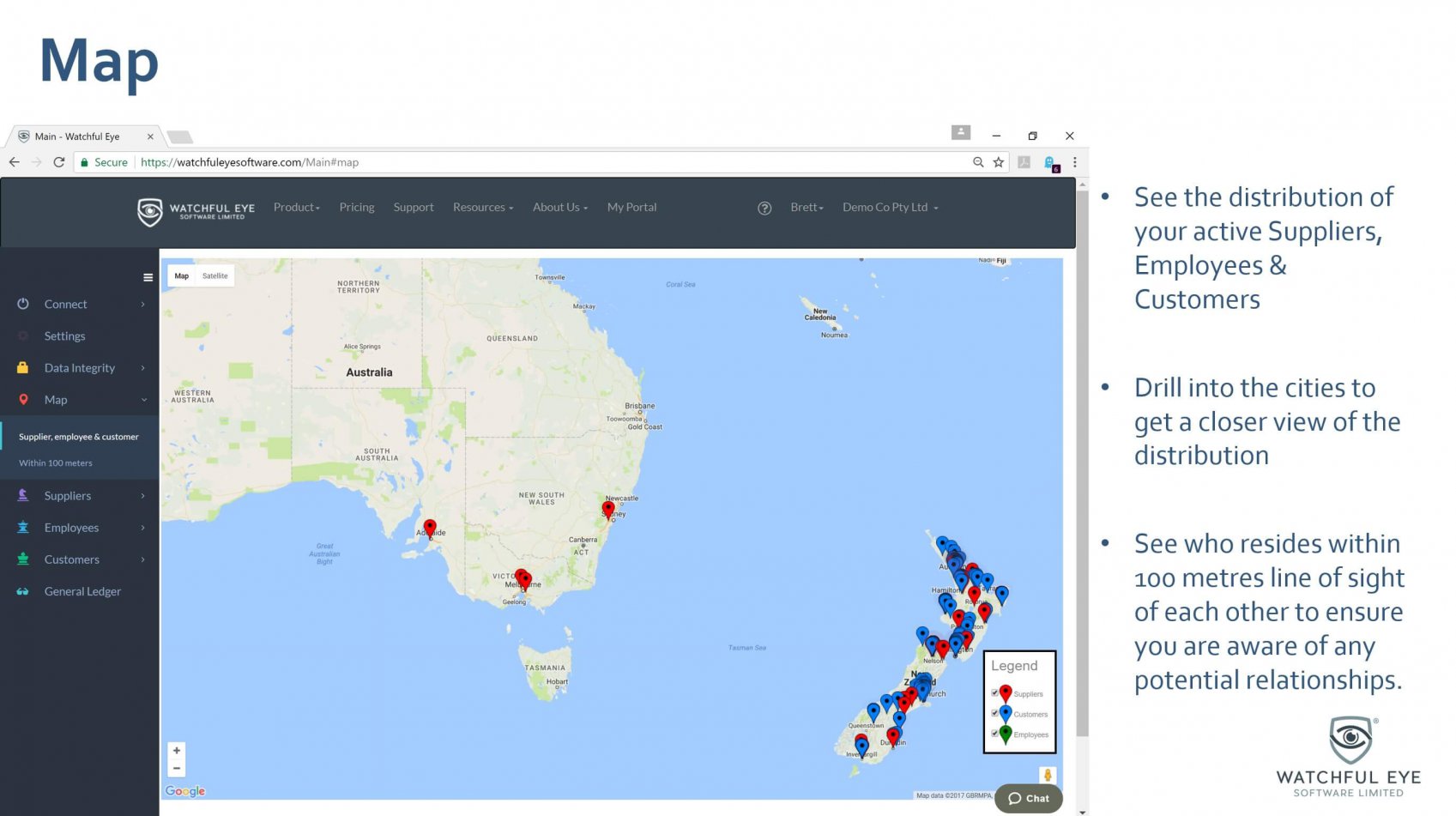
Task: Click the blue customer pin at Invercargill
Action: click(862, 746)
